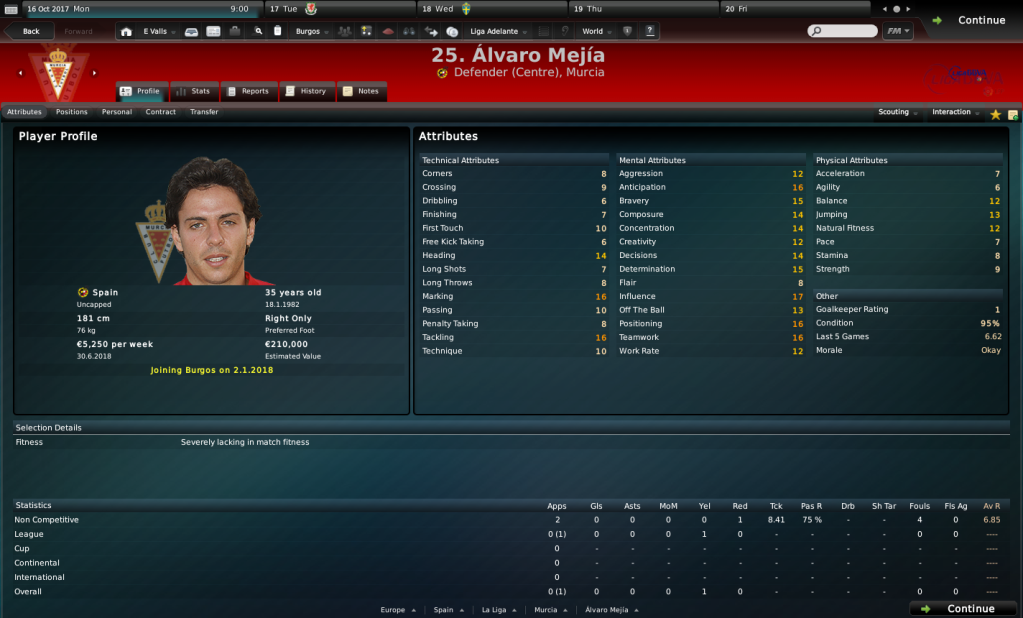
Task: Open the finances coins icon
Action: point(452,31)
